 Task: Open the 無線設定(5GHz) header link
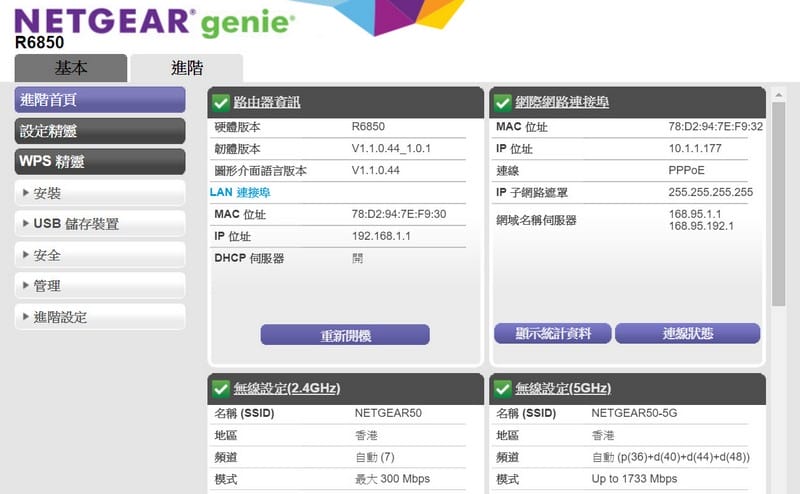click(563, 388)
